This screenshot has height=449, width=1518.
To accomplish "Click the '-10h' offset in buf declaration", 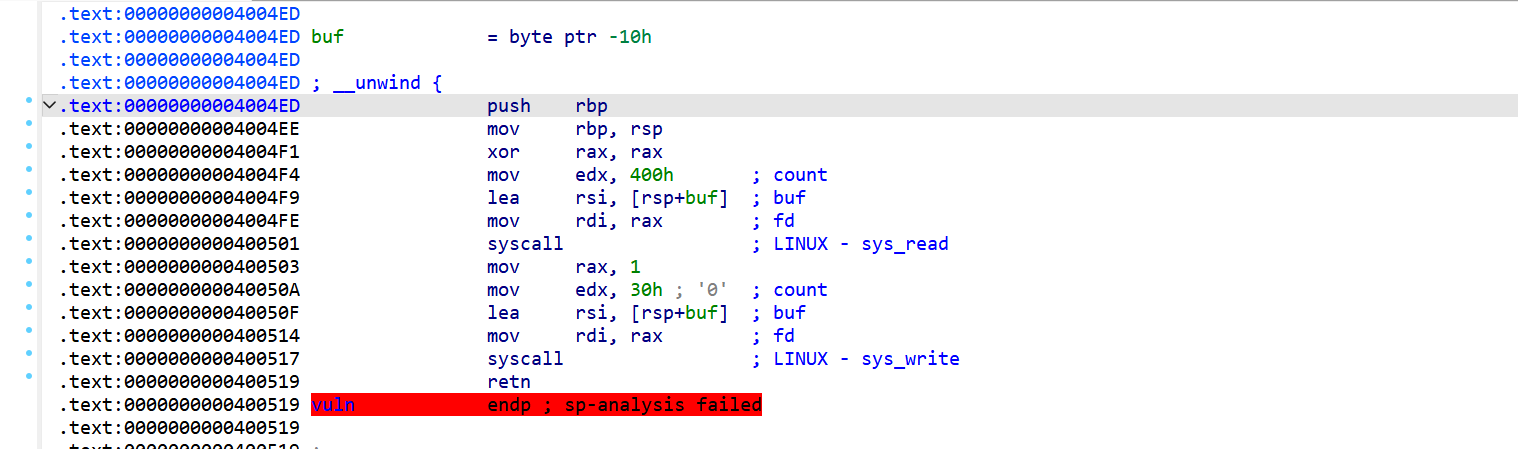I will (x=631, y=37).
